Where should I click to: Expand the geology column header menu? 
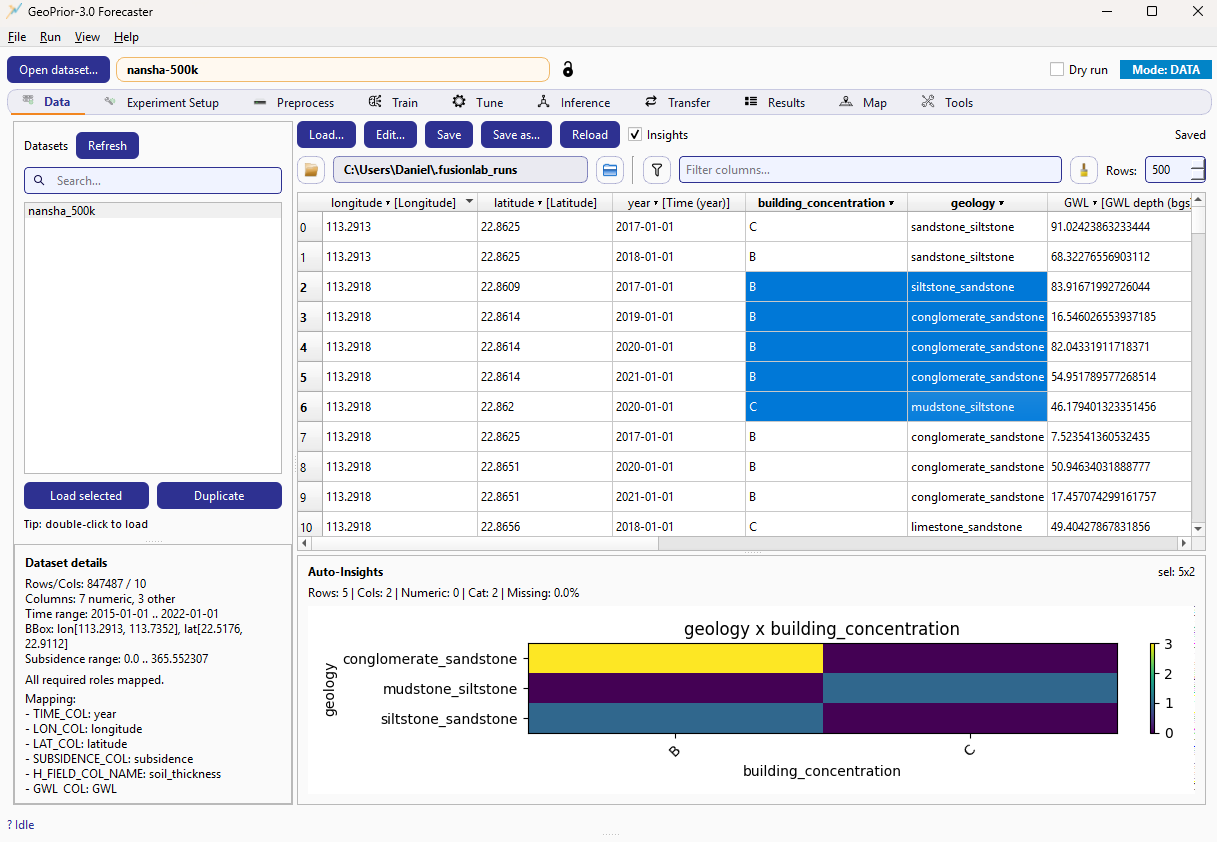(x=1003, y=202)
